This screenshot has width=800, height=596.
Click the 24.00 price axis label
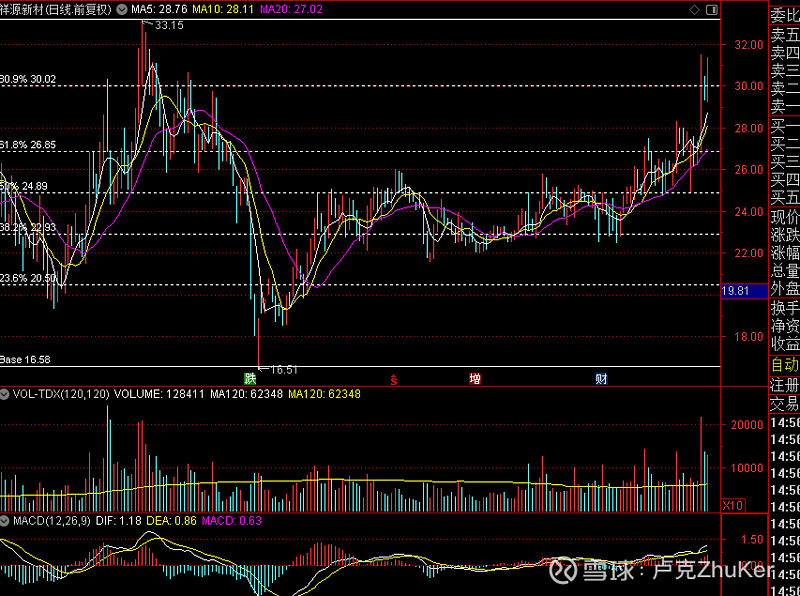coord(749,211)
